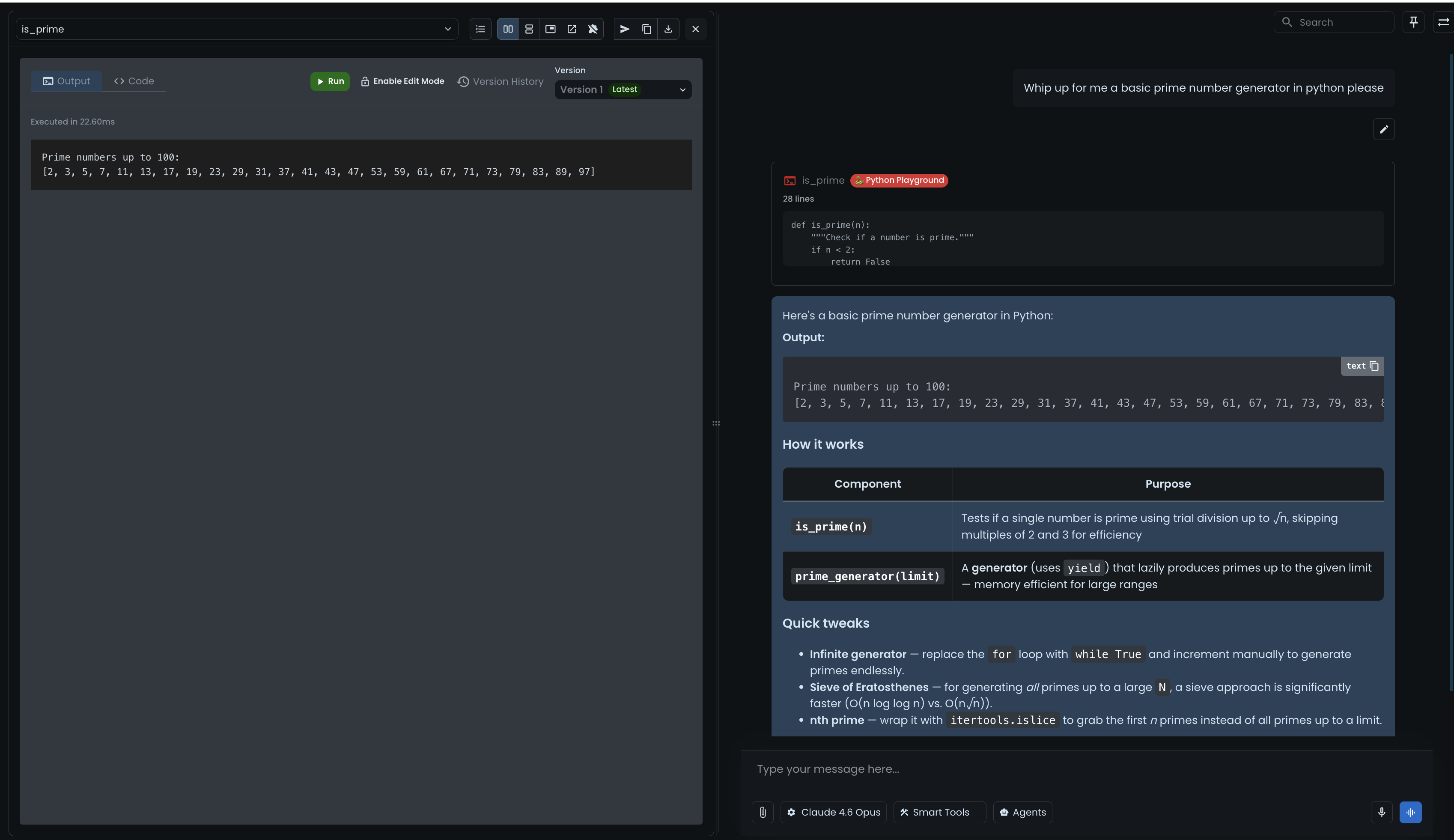Download the is_prime code
Viewport: 1454px width, 840px height.
click(667, 29)
